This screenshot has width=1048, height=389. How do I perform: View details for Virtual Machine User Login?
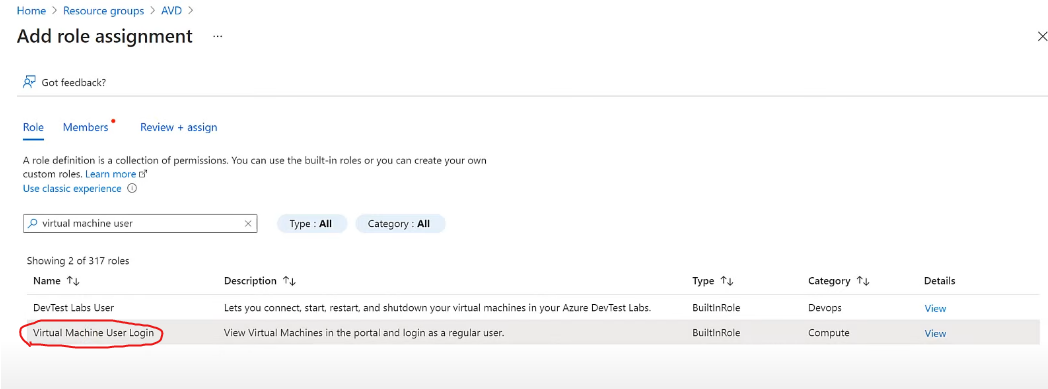pyautogui.click(x=935, y=333)
